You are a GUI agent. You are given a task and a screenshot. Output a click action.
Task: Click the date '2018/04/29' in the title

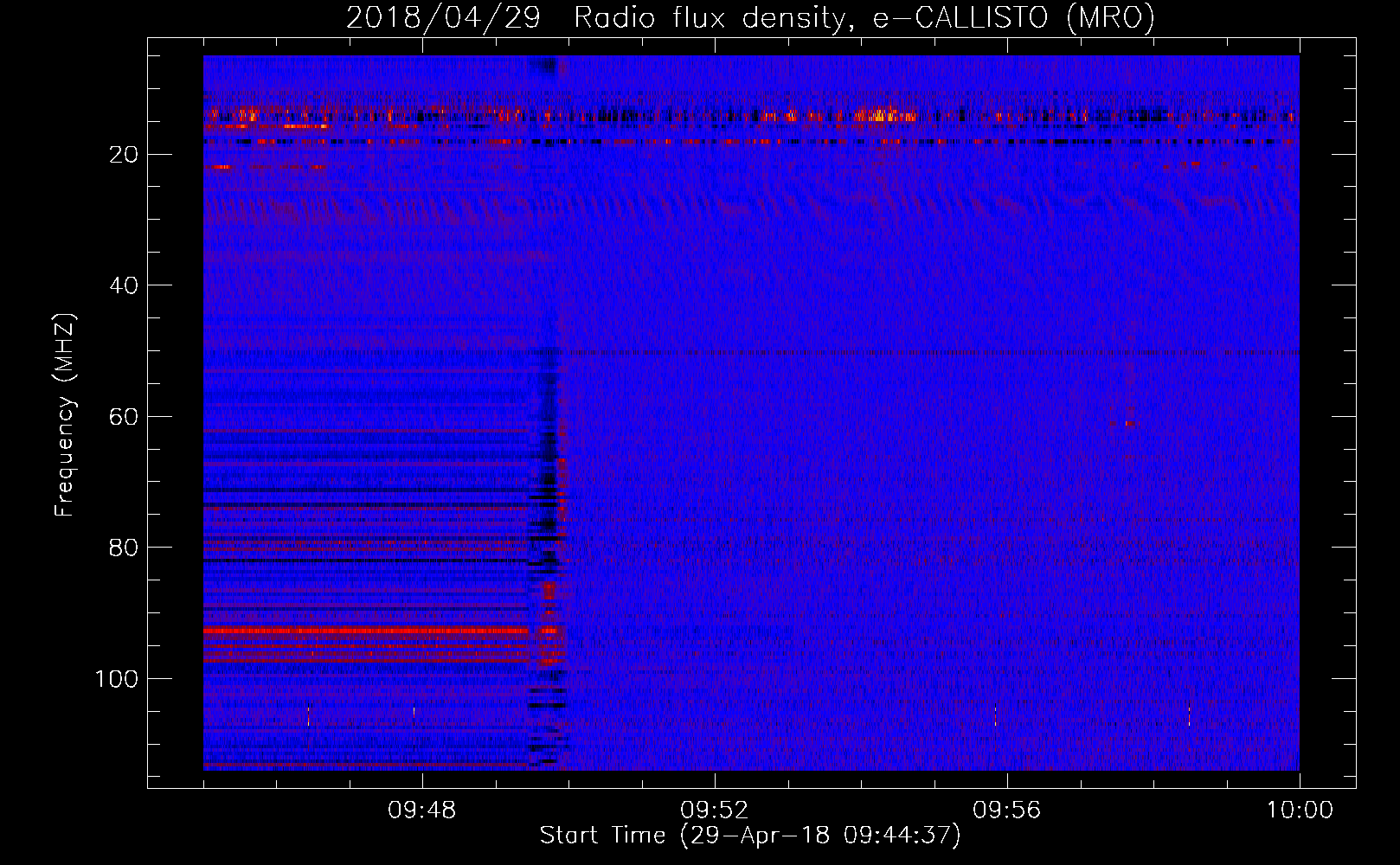[x=444, y=17]
